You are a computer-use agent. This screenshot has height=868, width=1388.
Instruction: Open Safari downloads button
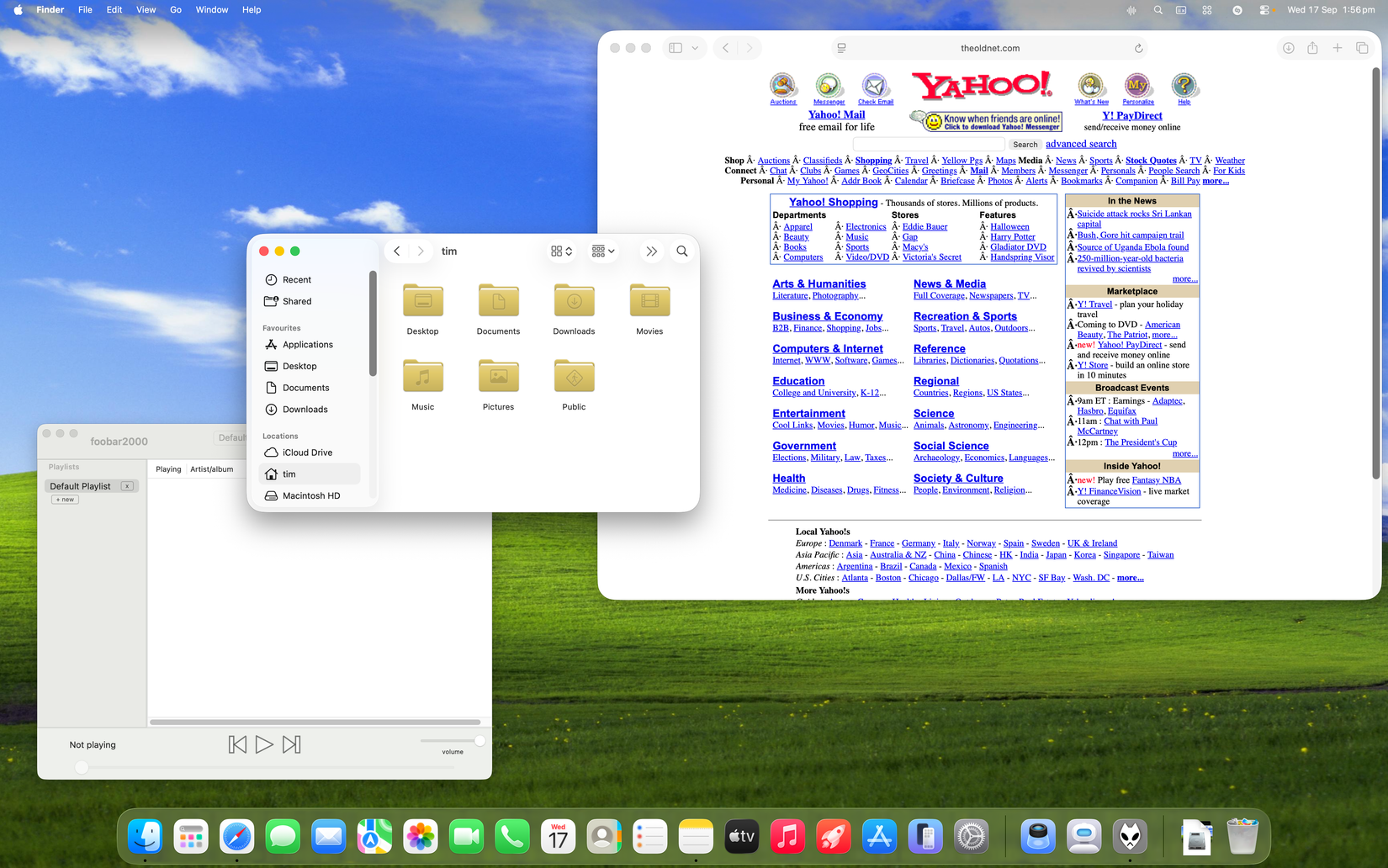click(x=1288, y=48)
